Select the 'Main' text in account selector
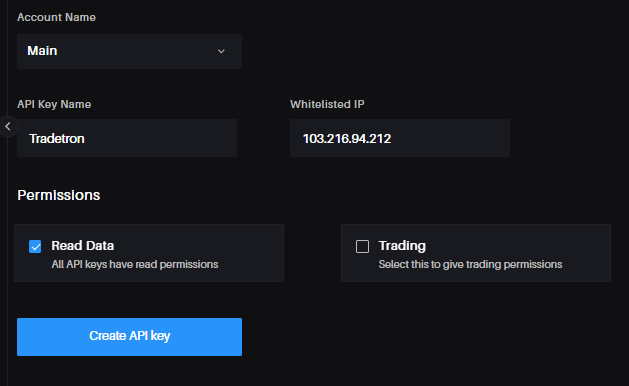Screen dimensions: 629x386 42,51
